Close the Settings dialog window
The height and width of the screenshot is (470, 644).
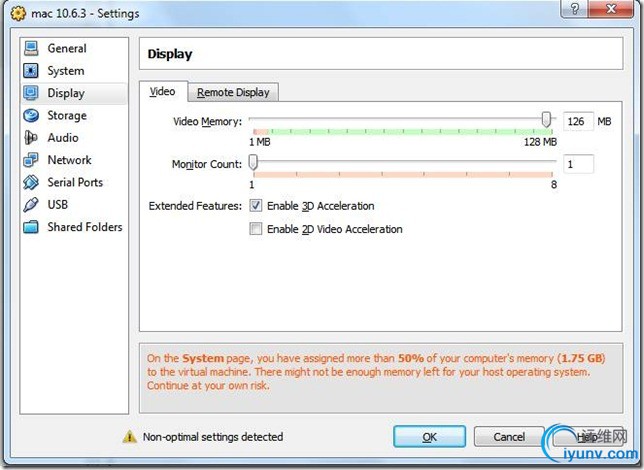611,9
